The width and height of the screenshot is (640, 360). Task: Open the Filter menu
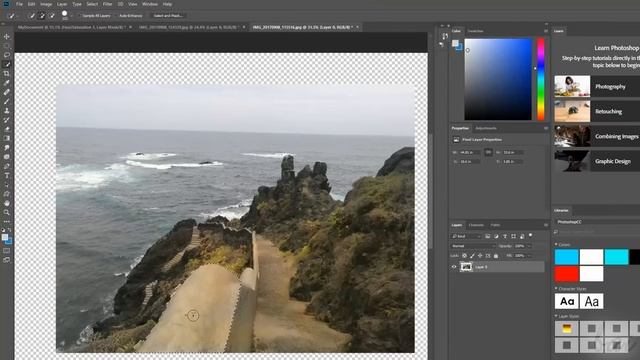pyautogui.click(x=107, y=4)
